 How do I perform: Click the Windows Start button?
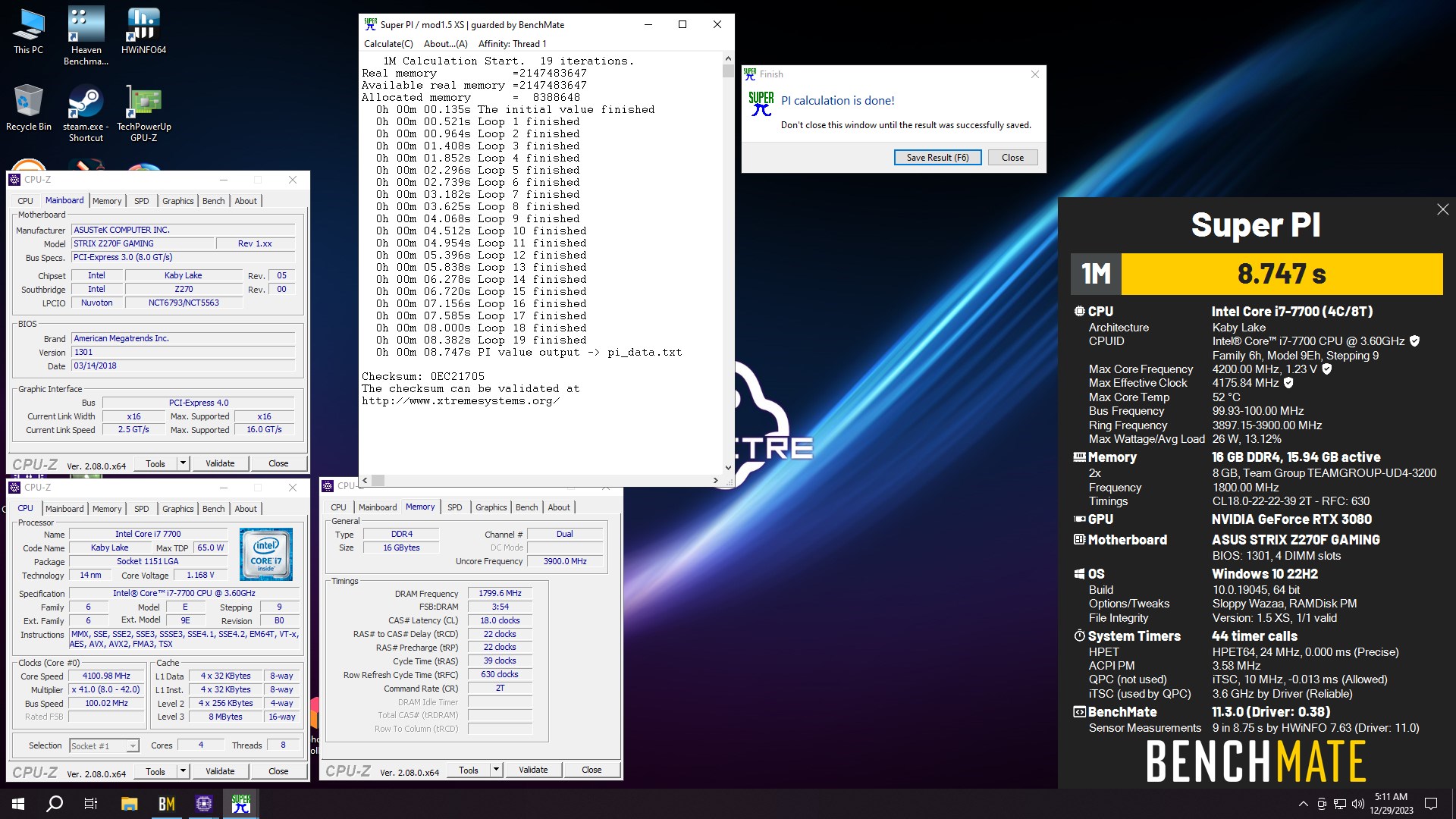click(18, 804)
